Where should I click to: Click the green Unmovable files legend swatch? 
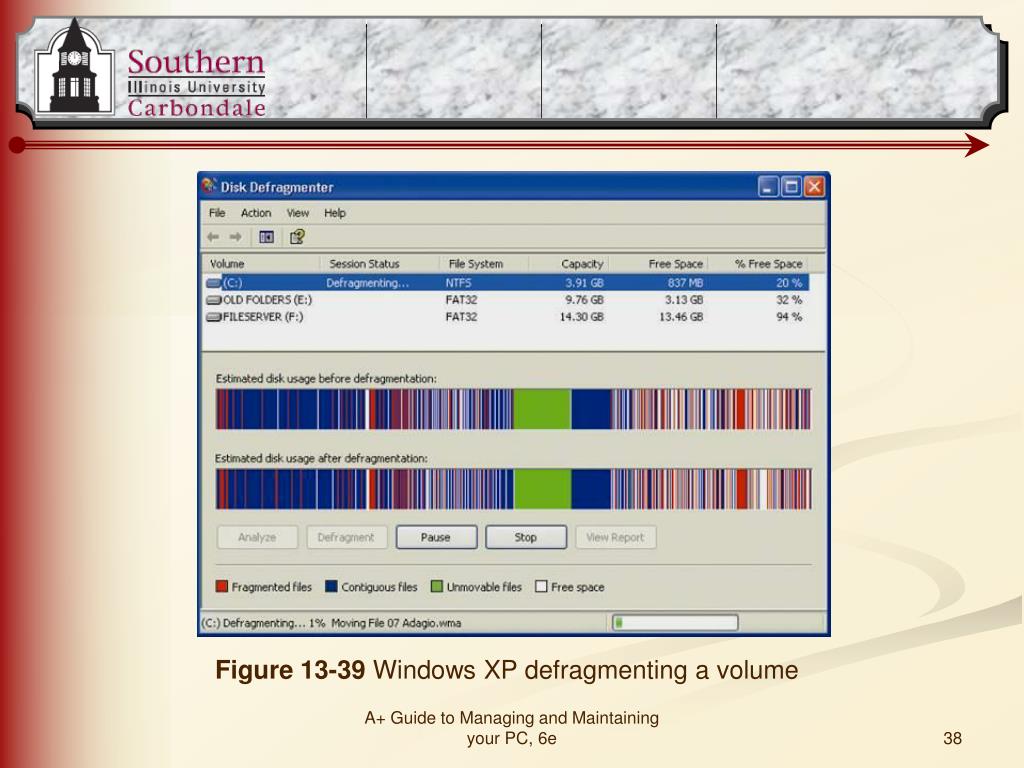(437, 586)
